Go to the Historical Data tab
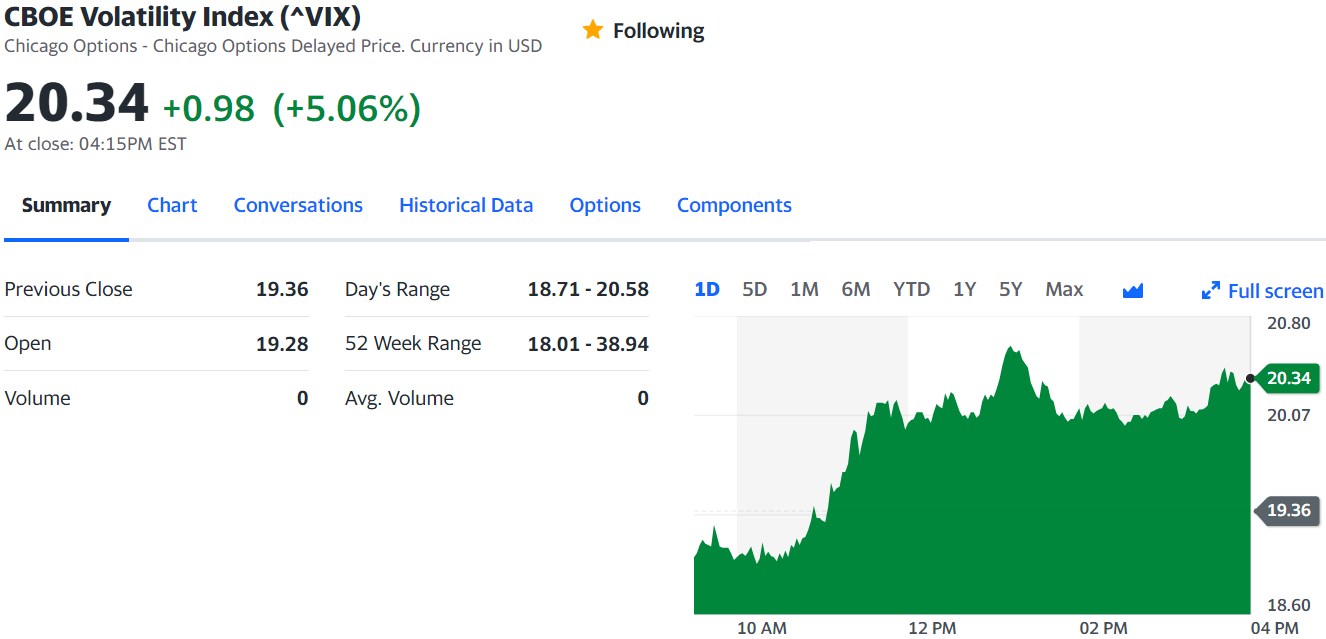Viewport: 1326px width, 639px height. [x=466, y=205]
